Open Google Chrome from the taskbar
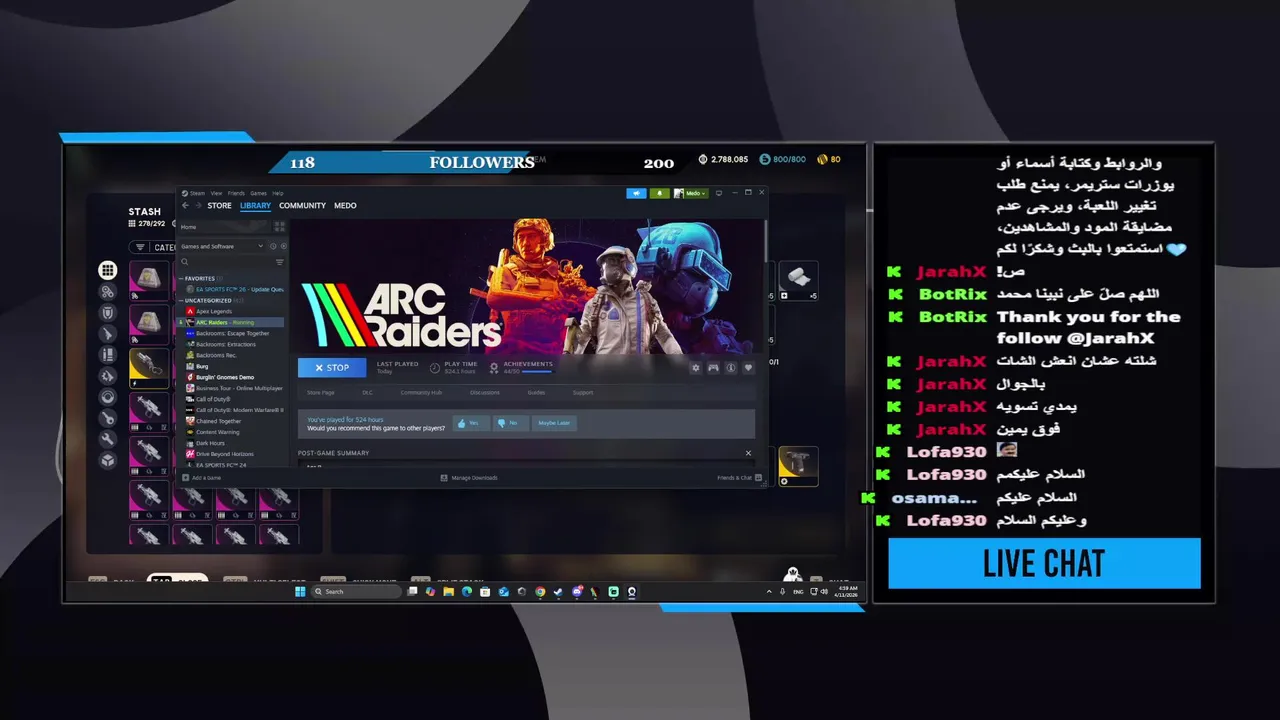Image resolution: width=1280 pixels, height=720 pixels. pos(540,592)
